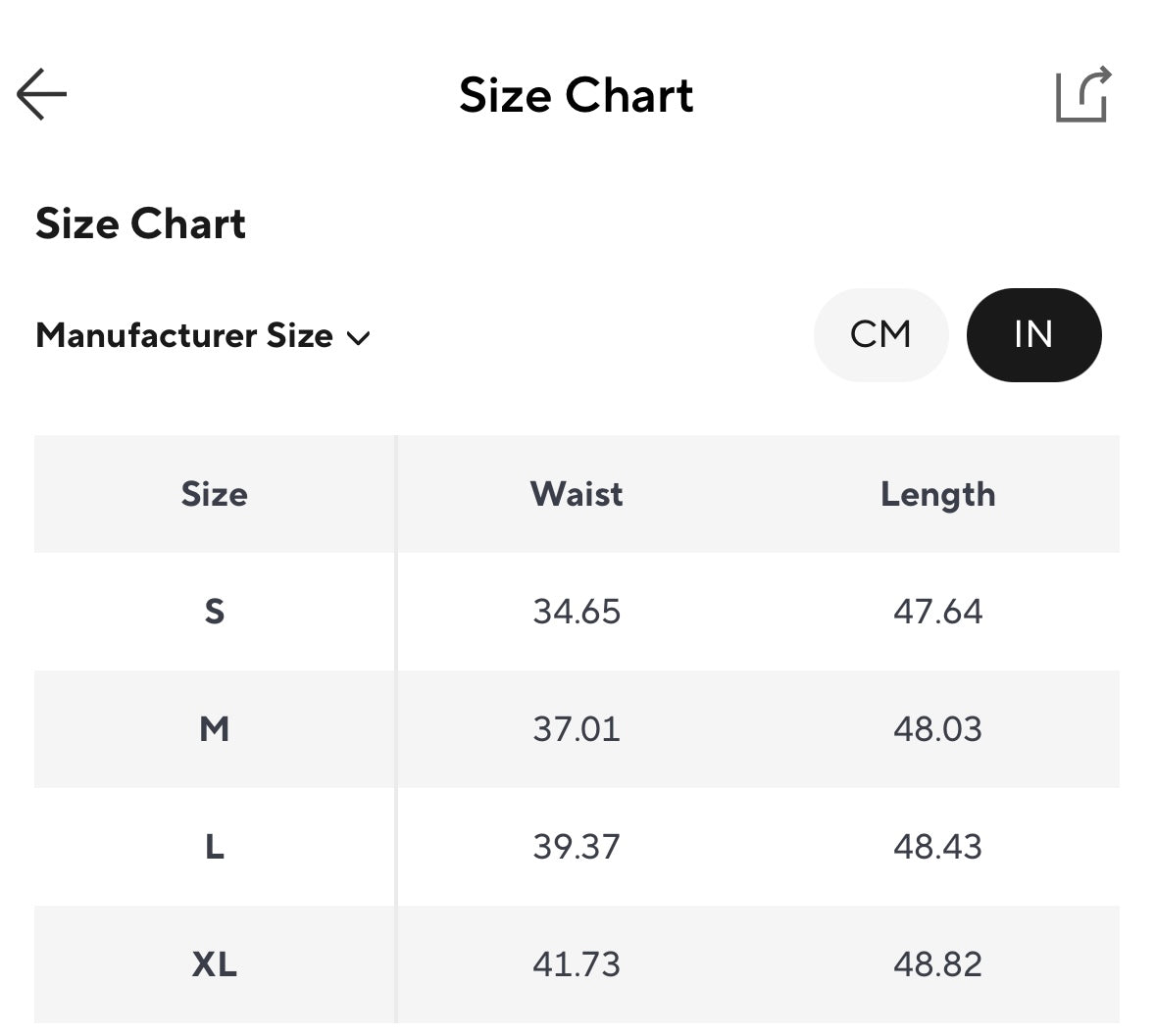Viewport: 1155px width, 1036px height.
Task: Click the Size Chart section heading
Action: (x=140, y=223)
